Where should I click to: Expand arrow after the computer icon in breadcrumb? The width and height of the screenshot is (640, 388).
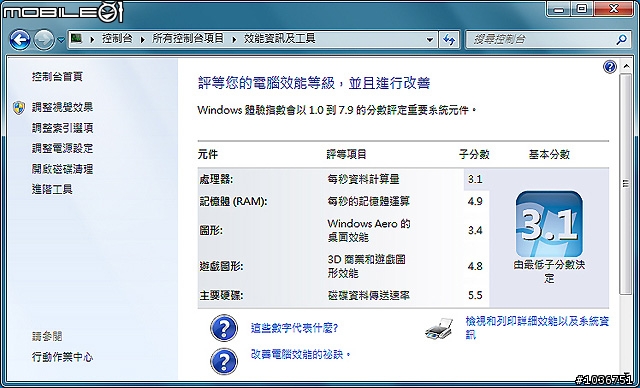coord(92,39)
